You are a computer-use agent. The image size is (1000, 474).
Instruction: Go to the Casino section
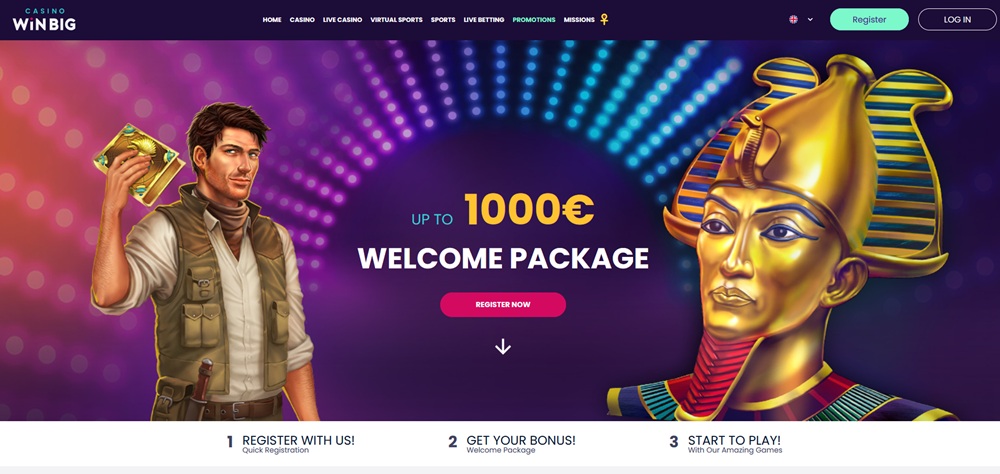tap(302, 20)
